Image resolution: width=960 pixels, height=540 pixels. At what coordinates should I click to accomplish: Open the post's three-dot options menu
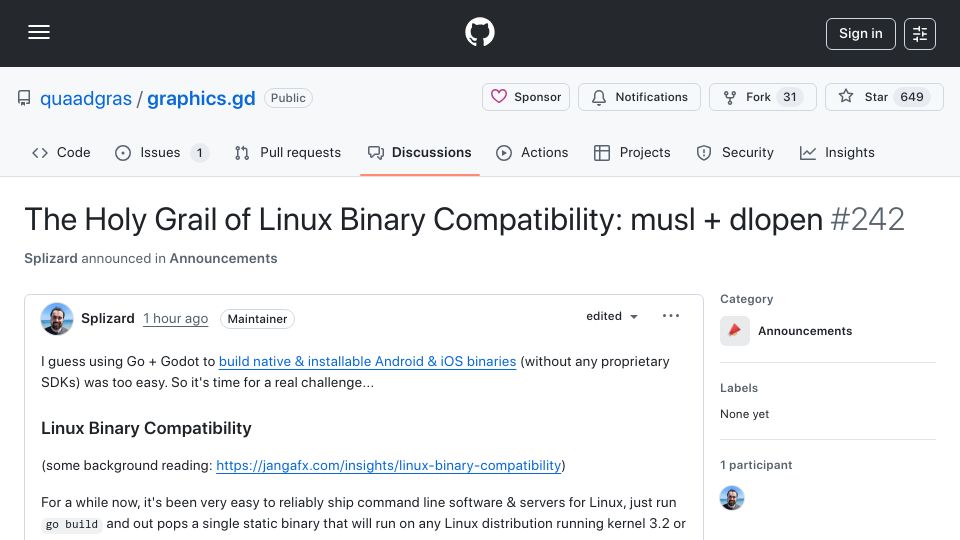click(x=671, y=316)
